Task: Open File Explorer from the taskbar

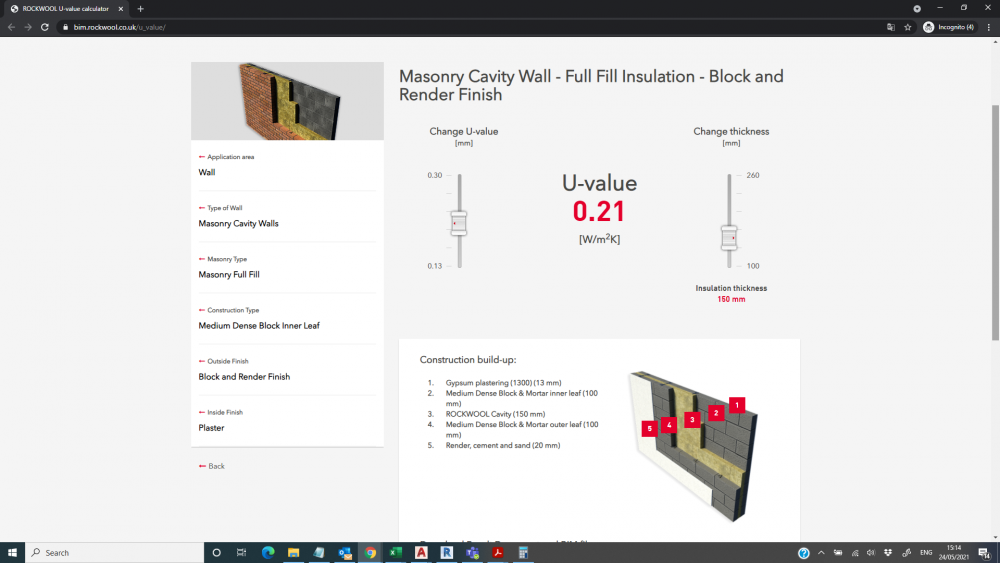Action: coord(293,552)
